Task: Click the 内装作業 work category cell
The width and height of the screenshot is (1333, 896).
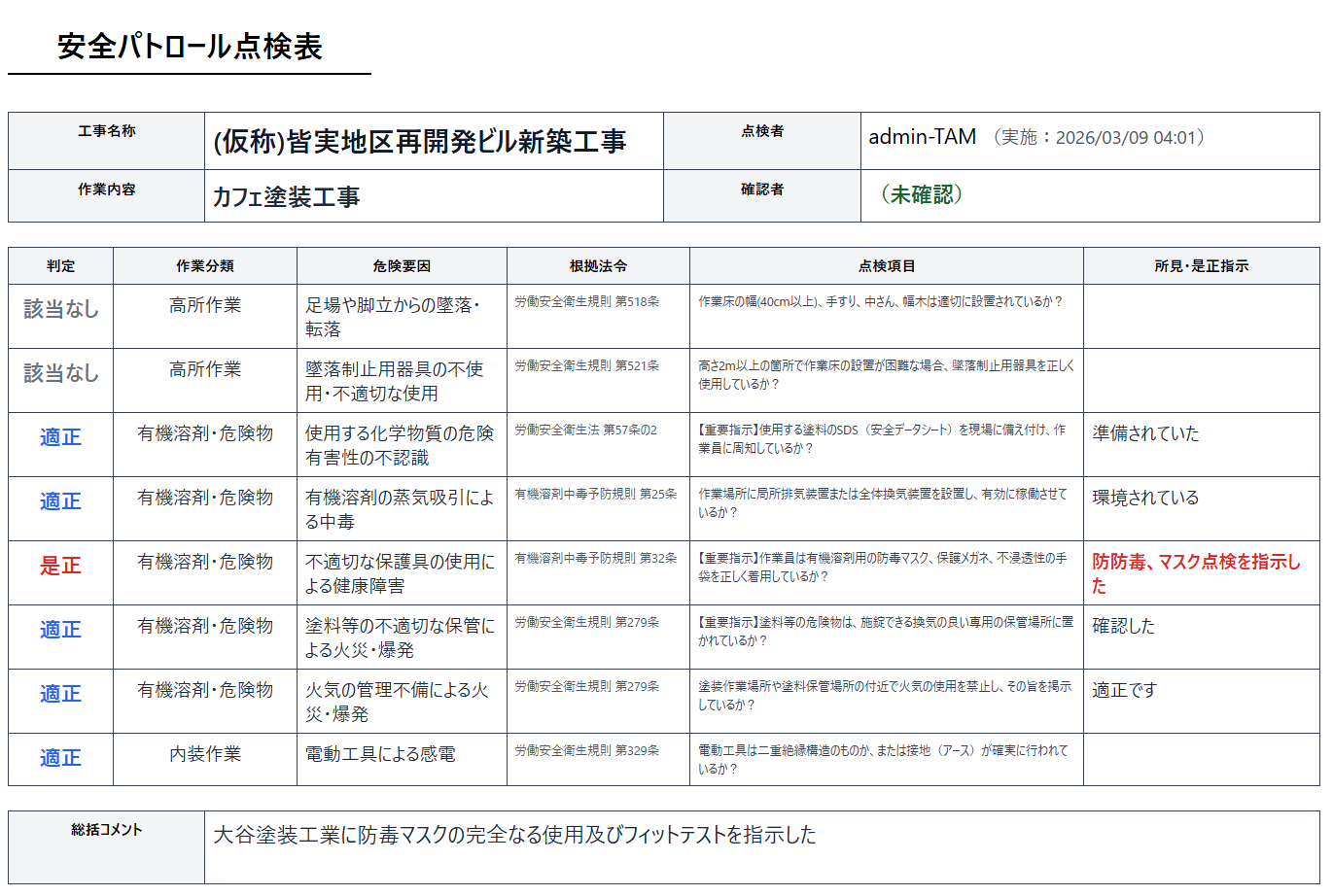Action: [205, 754]
